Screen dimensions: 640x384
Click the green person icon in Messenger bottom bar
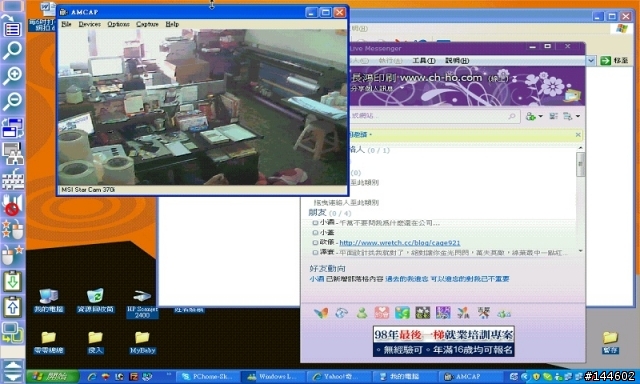[362, 313]
